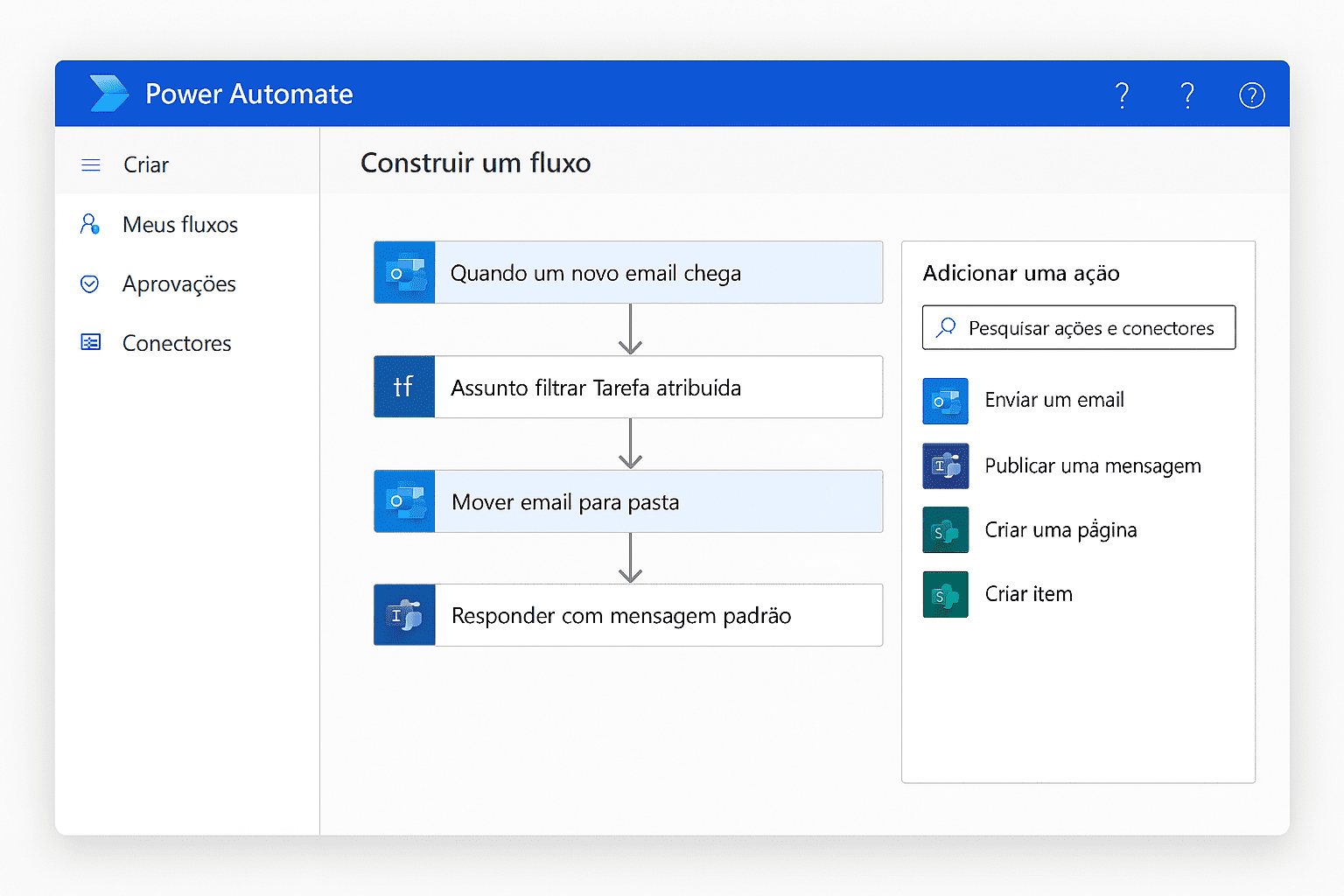Select the Responder com mensagem padrão label

620,616
